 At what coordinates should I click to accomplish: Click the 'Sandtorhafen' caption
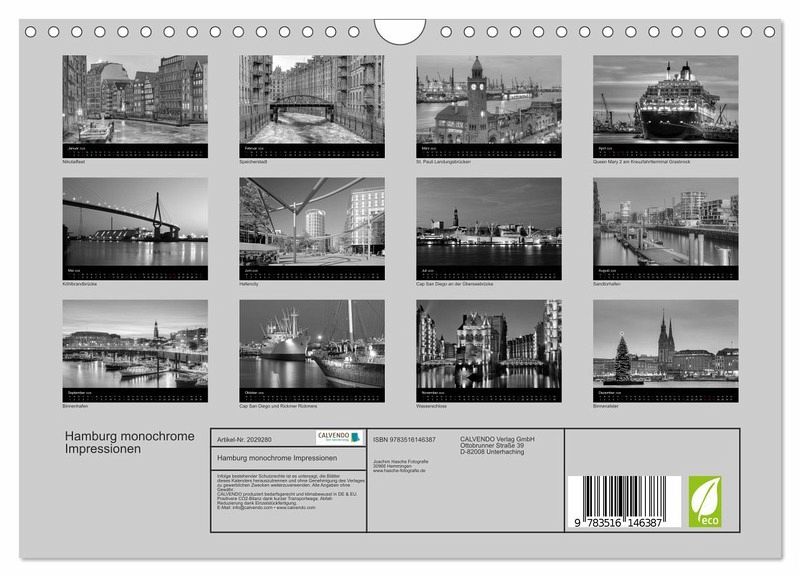pyautogui.click(x=607, y=284)
